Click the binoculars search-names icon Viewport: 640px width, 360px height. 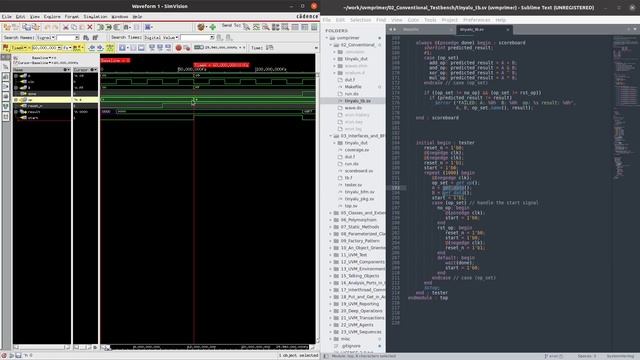click(86, 38)
